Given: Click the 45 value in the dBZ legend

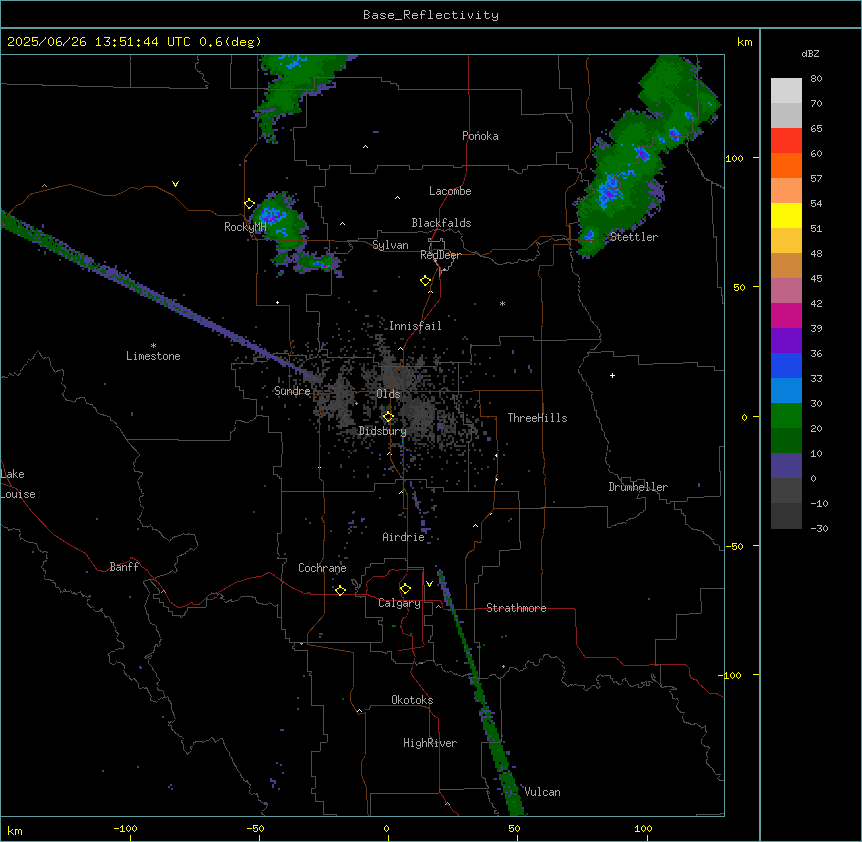Looking at the screenshot, I should tap(816, 278).
